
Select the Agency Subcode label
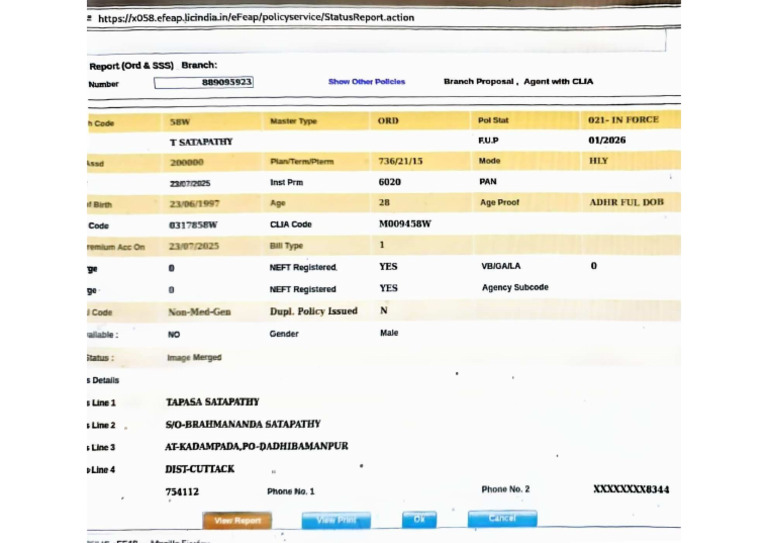click(515, 287)
